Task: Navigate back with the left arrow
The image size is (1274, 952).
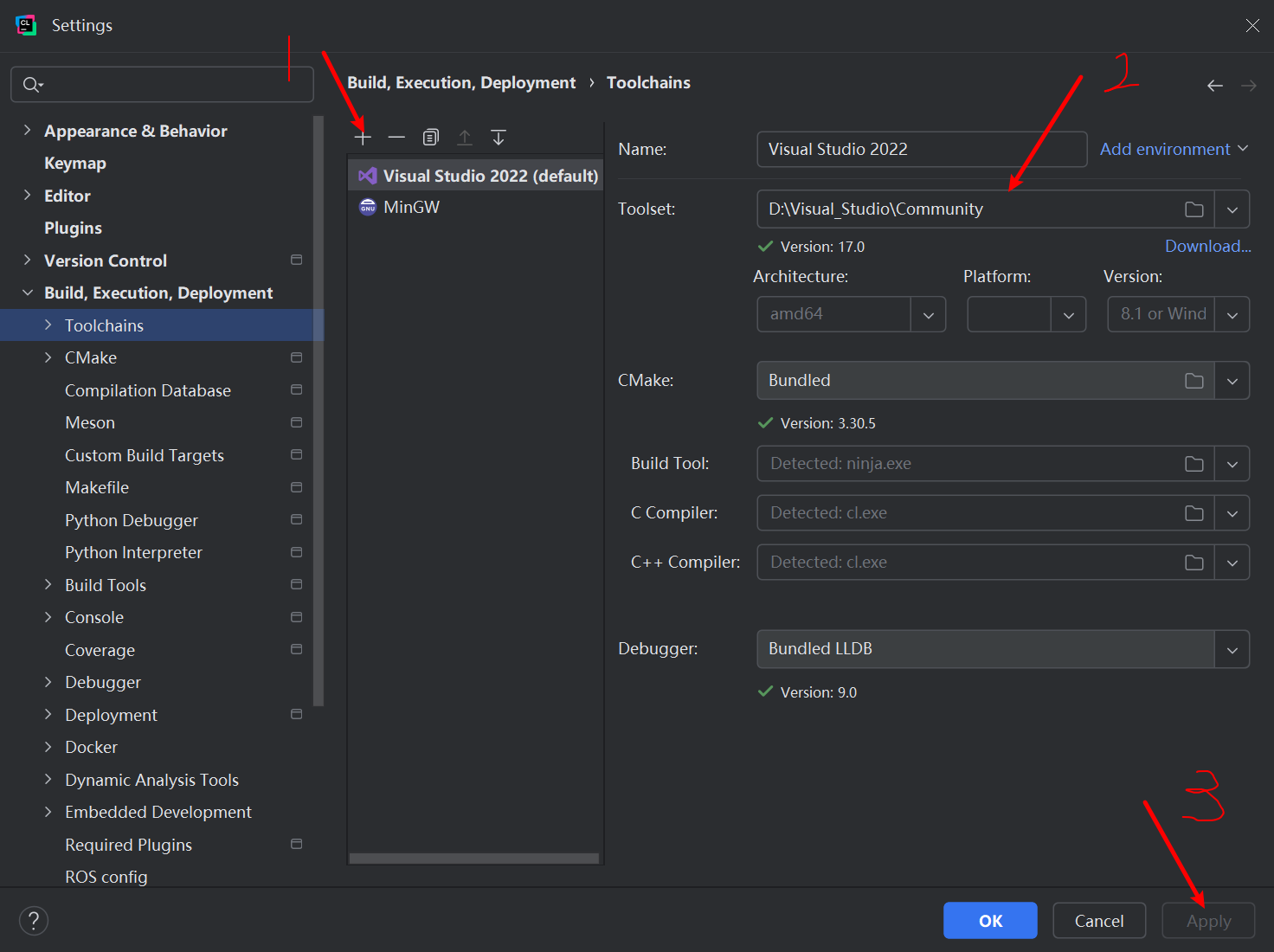Action: (1214, 85)
